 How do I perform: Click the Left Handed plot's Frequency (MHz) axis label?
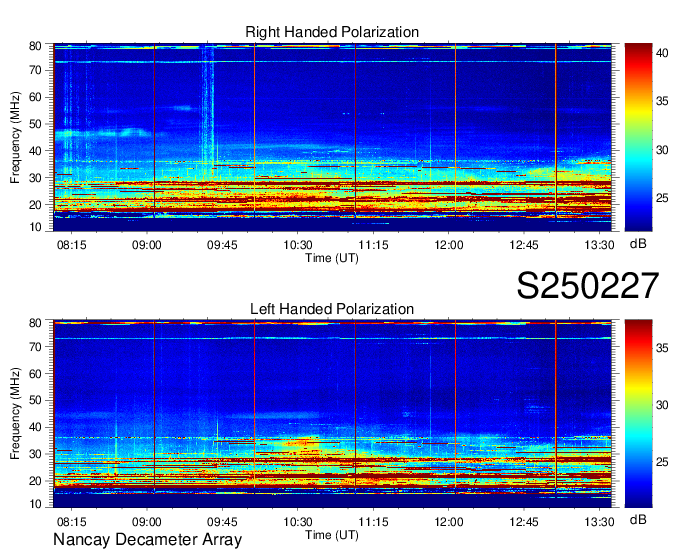point(15,414)
